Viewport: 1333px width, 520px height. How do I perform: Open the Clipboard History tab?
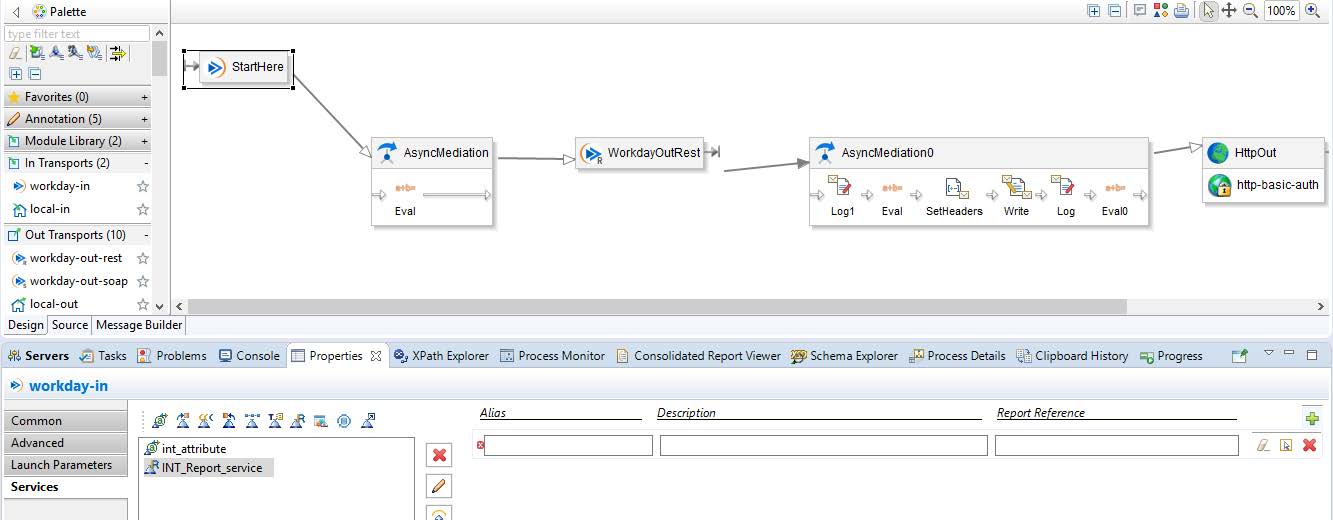[1072, 356]
